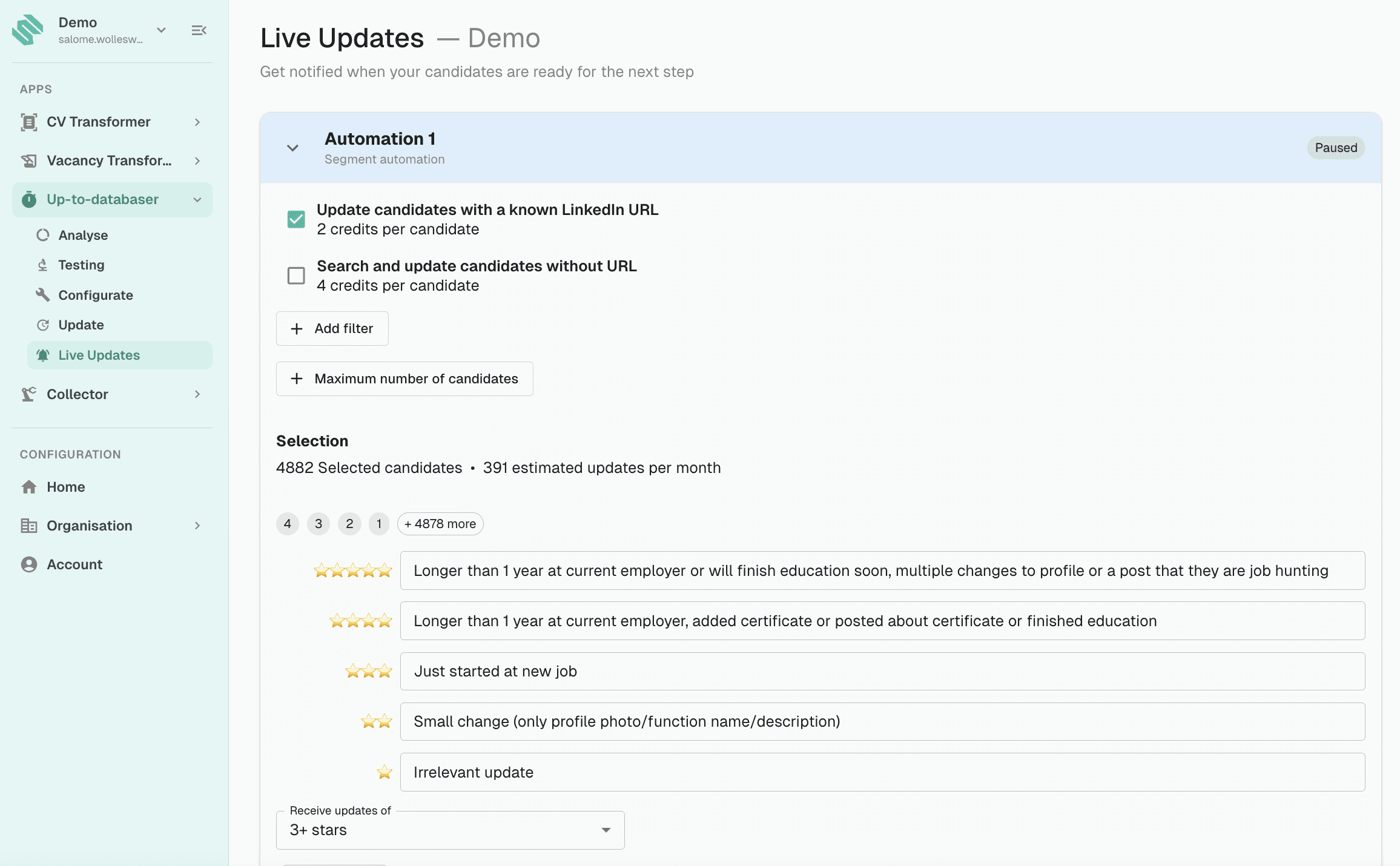Viewport: 1400px width, 866px height.
Task: Click the Vacancy Transformer icon
Action: [x=28, y=160]
